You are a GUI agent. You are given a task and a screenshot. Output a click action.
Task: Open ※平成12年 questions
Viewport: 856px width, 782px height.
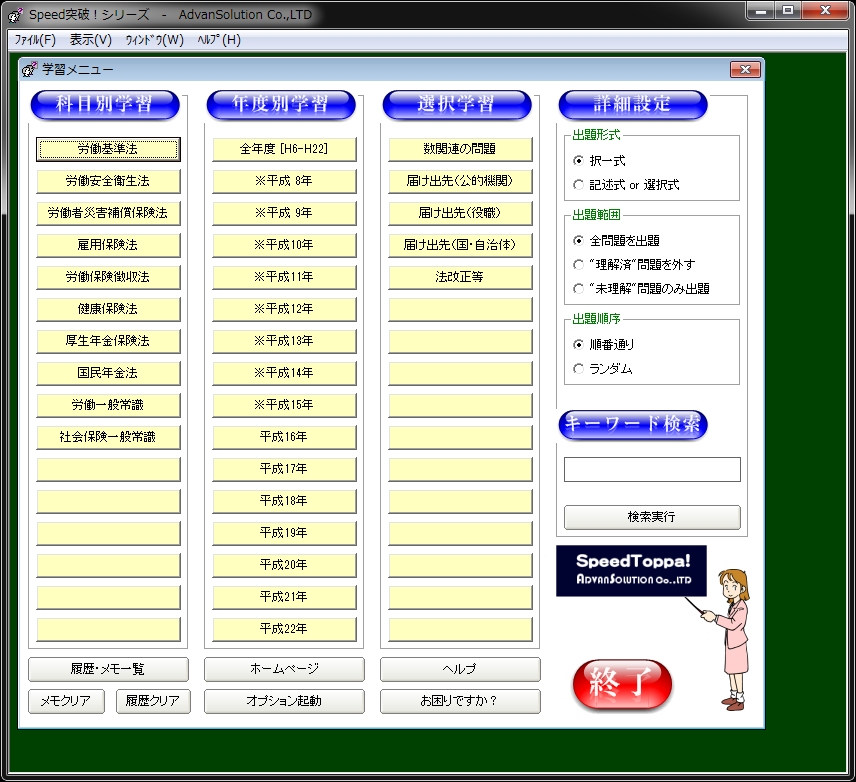point(284,309)
